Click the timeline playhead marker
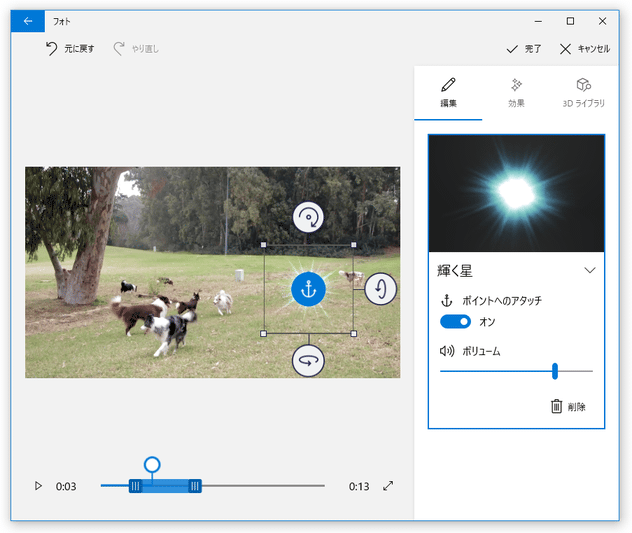This screenshot has height=533, width=632. pos(152,465)
